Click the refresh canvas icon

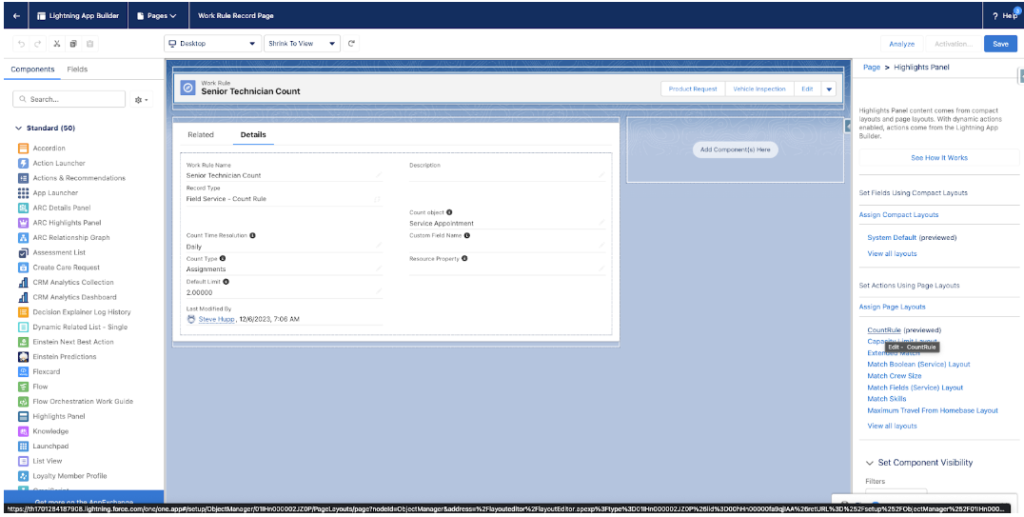[351, 44]
